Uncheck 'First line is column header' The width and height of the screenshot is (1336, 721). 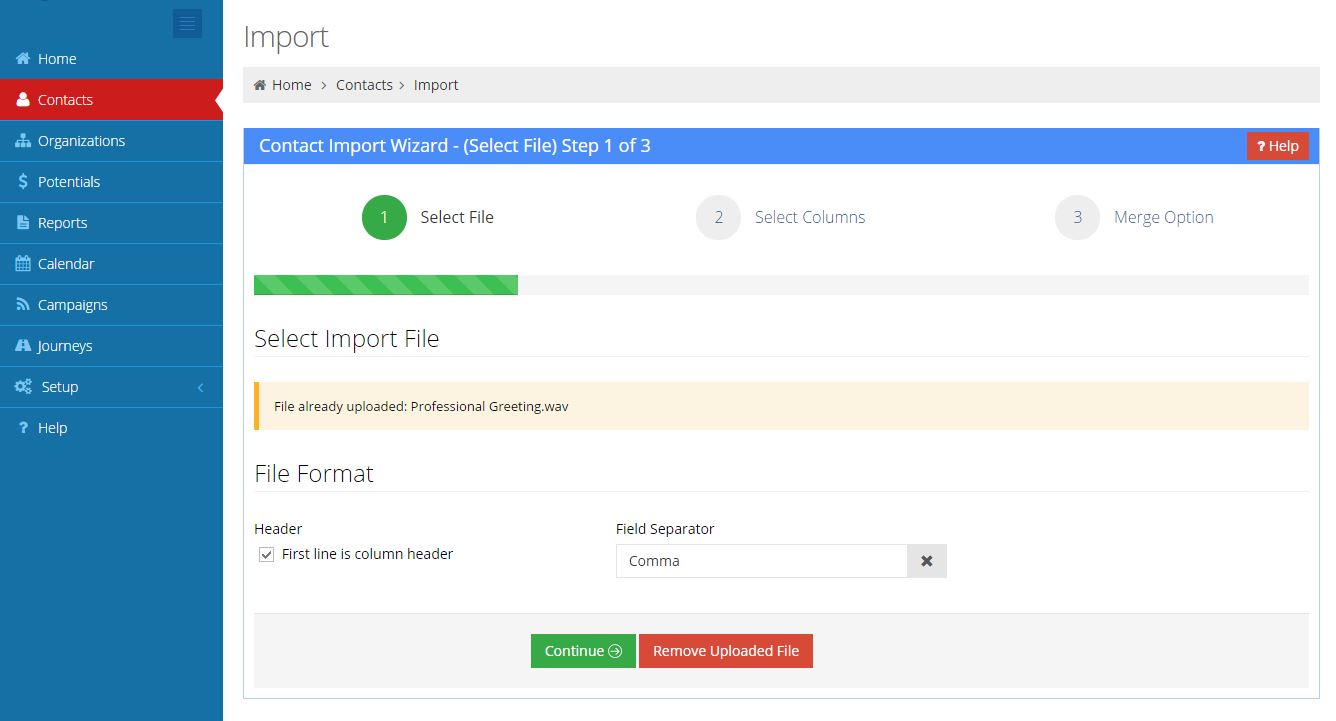(266, 553)
